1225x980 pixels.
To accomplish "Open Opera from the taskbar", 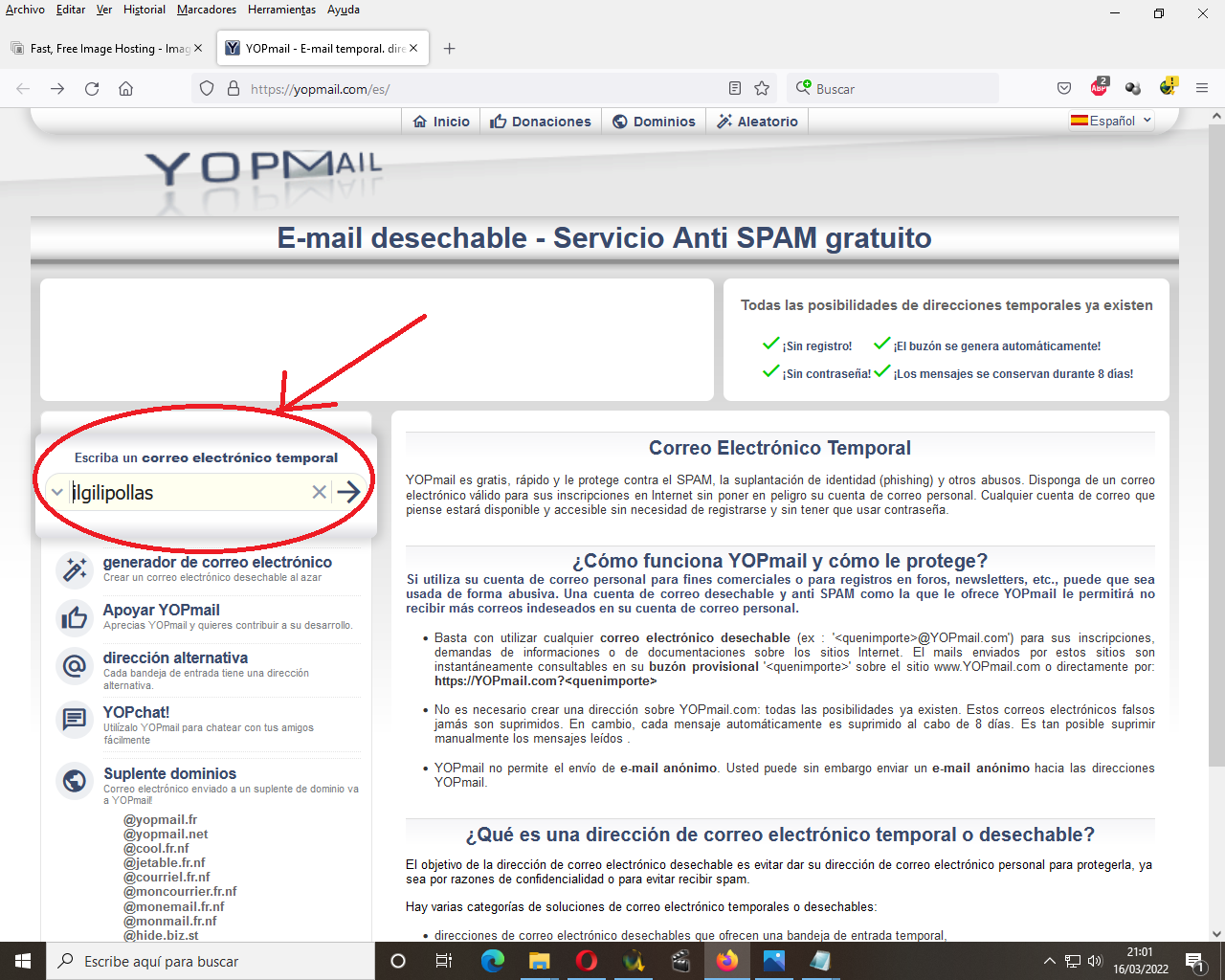I will pos(587,961).
